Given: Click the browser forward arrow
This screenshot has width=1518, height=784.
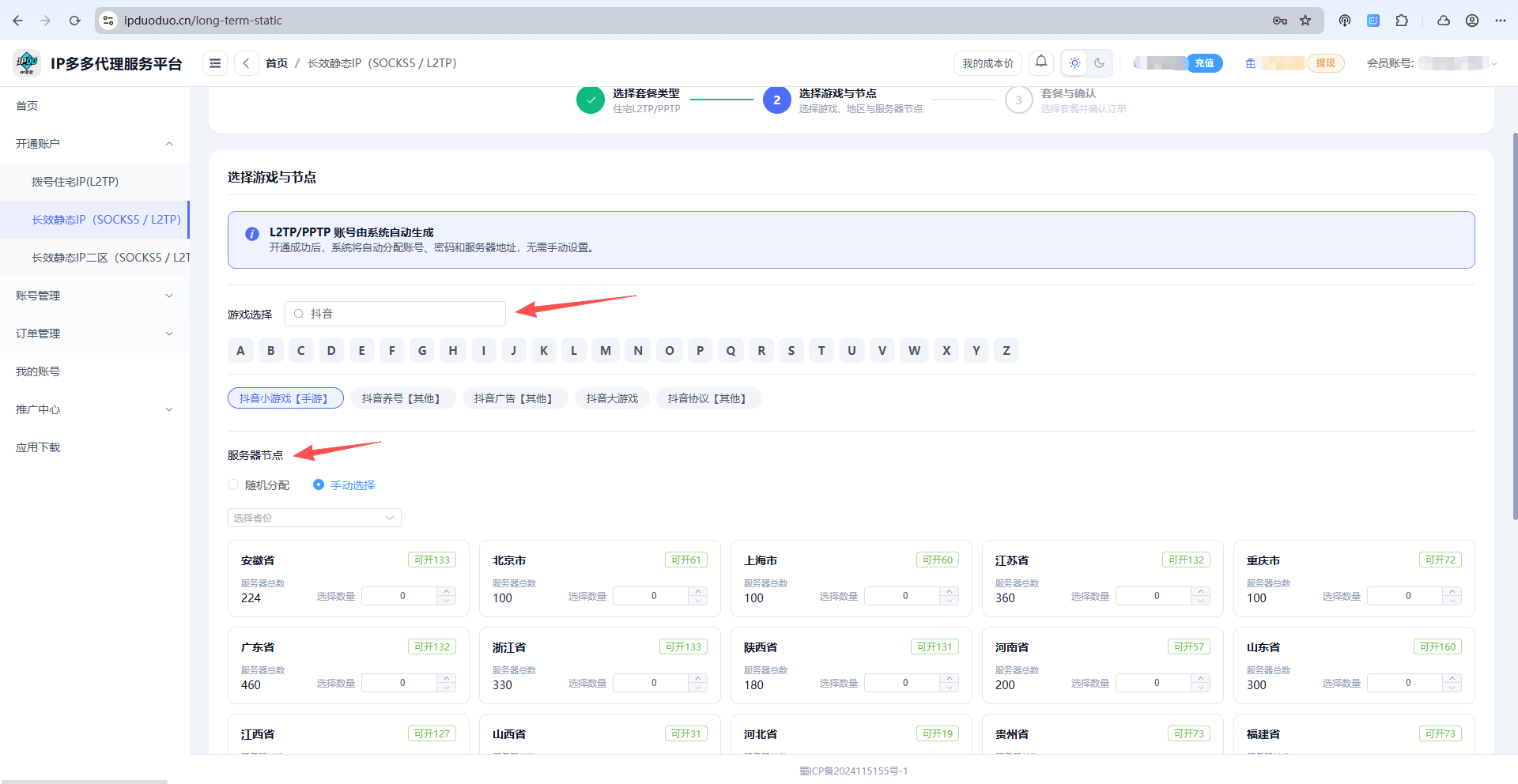Looking at the screenshot, I should tap(46, 21).
